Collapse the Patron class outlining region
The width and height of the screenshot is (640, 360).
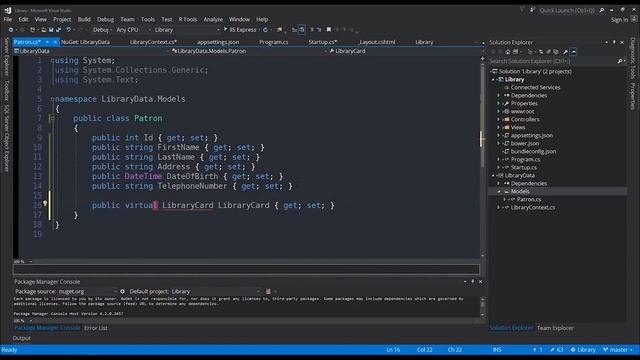point(52,118)
